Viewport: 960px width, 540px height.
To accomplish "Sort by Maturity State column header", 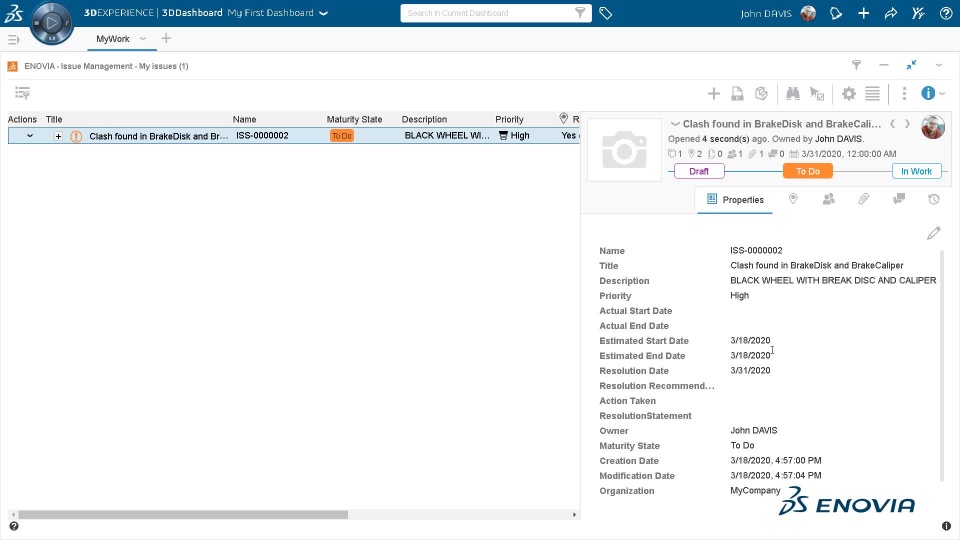I will pos(354,119).
